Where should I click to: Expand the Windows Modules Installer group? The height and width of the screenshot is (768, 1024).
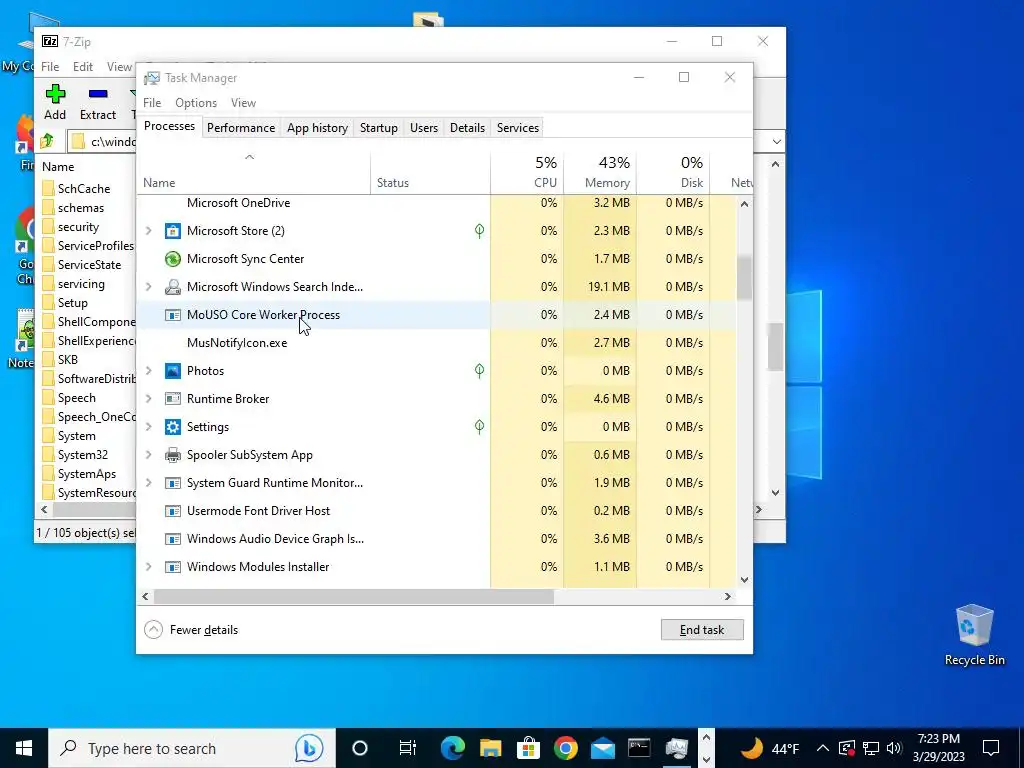point(149,568)
